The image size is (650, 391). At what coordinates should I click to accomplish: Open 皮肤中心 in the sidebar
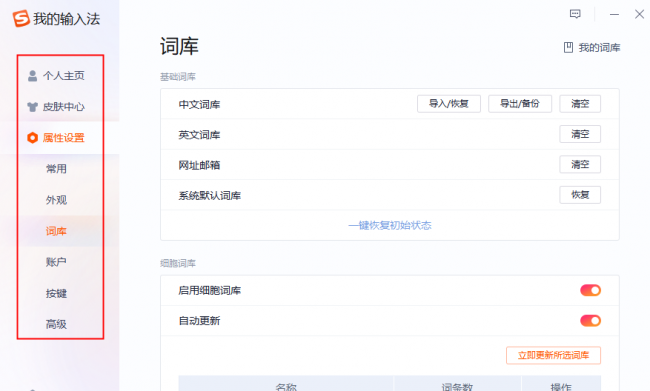(64, 107)
